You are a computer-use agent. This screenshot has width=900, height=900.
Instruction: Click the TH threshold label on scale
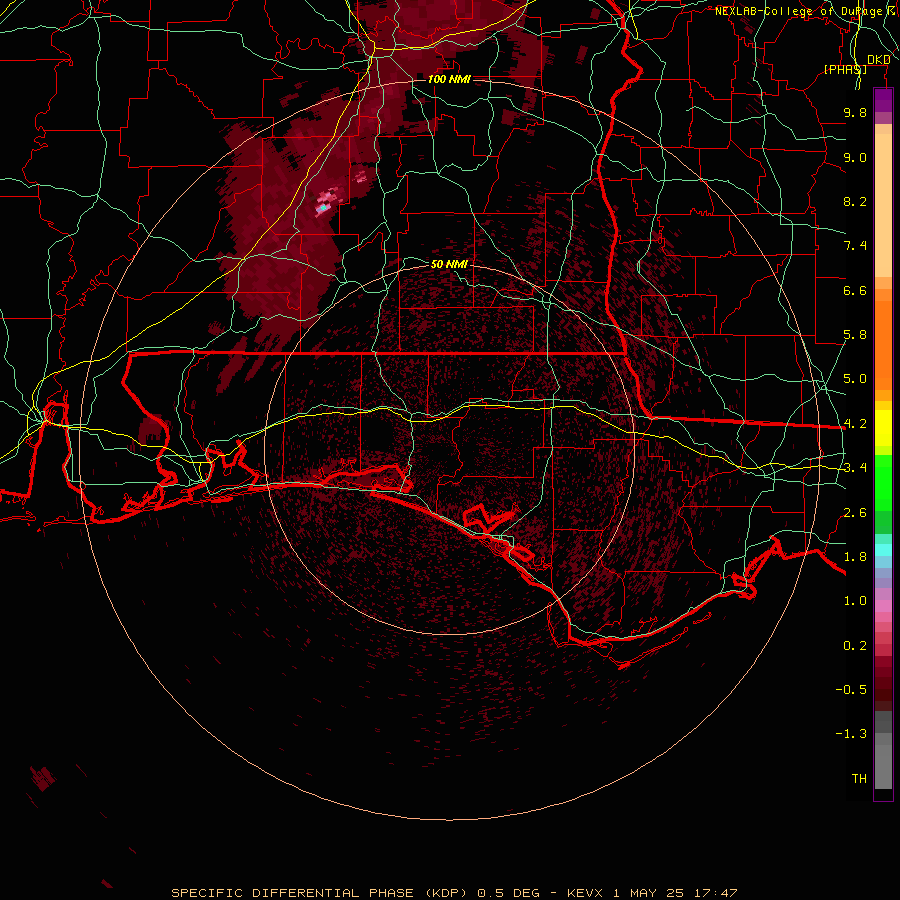[859, 779]
